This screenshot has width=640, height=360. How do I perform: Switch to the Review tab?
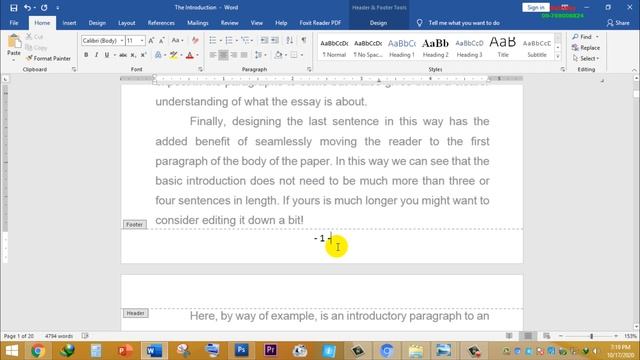click(x=229, y=23)
